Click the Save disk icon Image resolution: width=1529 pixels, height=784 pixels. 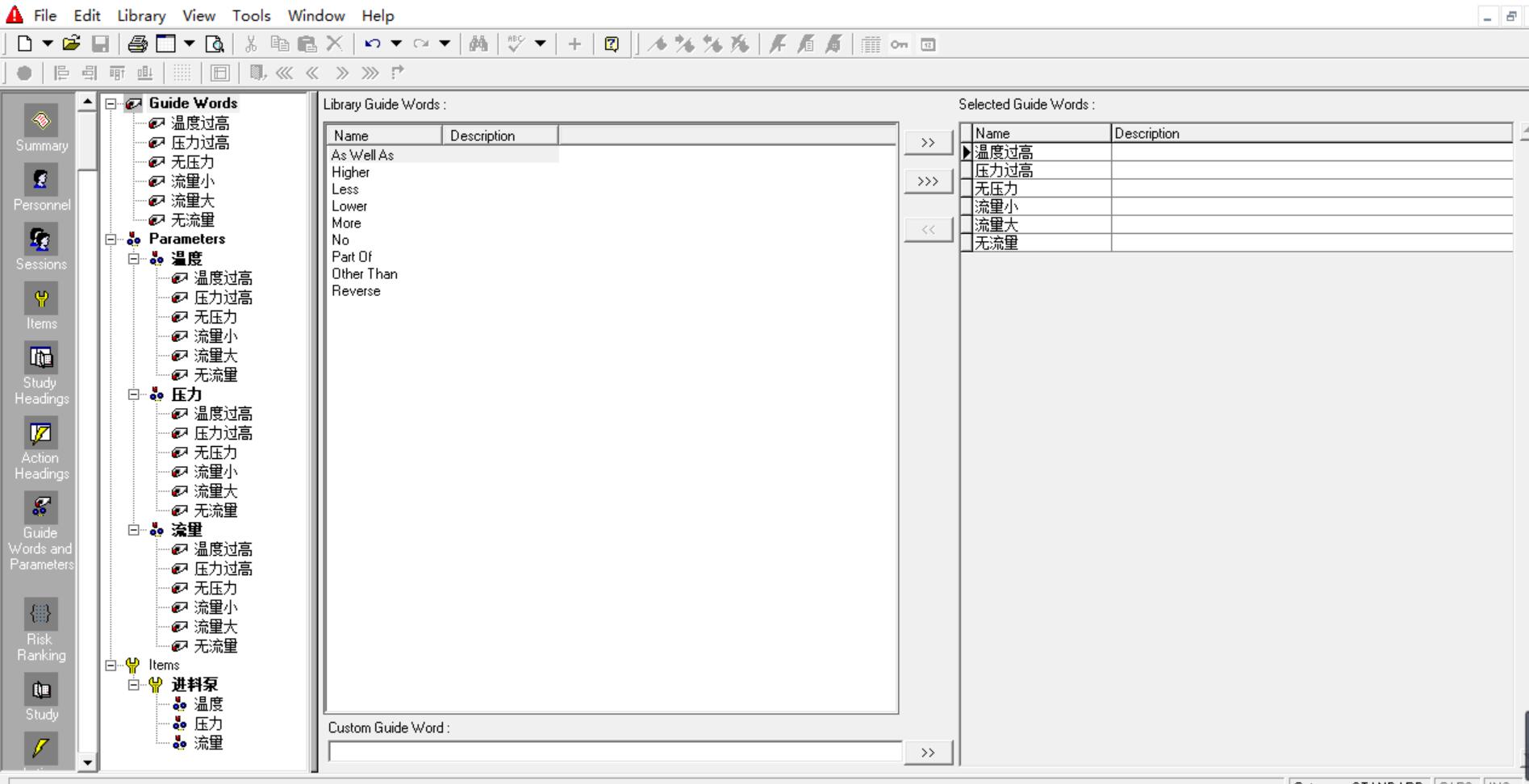[x=100, y=44]
